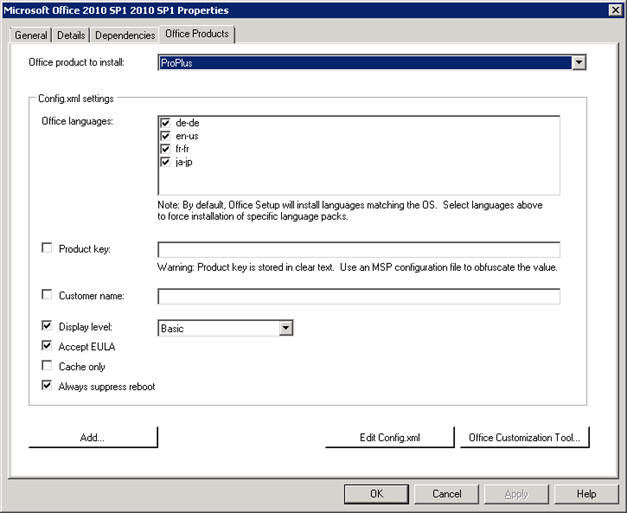
Task: Disable the Display level checkbox
Action: coord(47,325)
